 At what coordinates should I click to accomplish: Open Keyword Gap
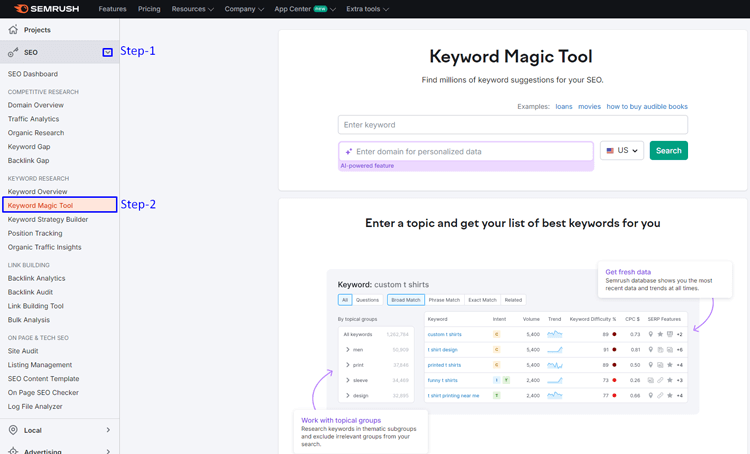[29, 147]
